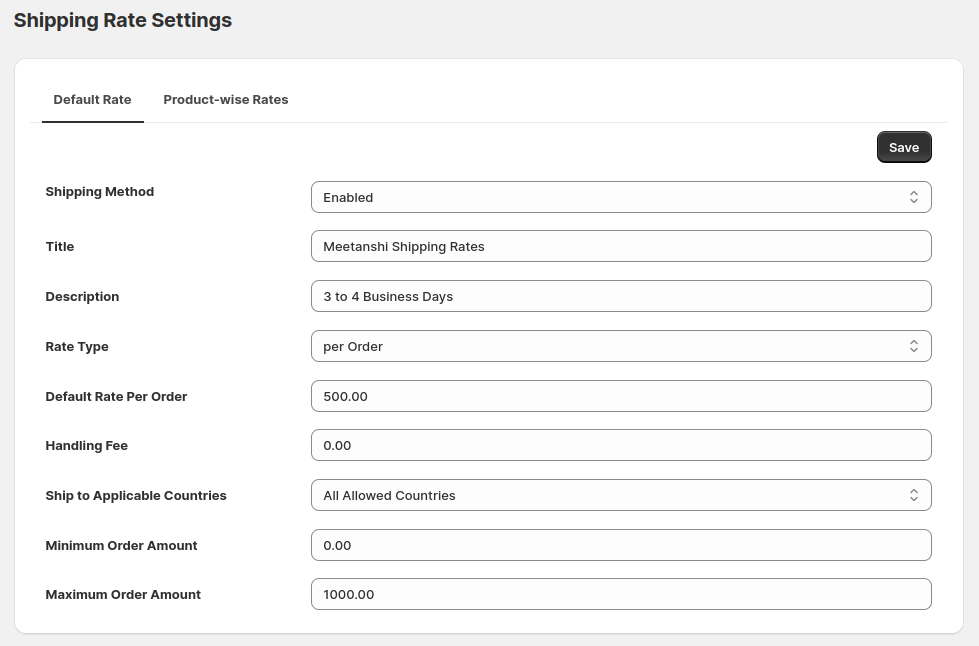Click the Rate Type select arrows icon
979x646 pixels.
[913, 346]
